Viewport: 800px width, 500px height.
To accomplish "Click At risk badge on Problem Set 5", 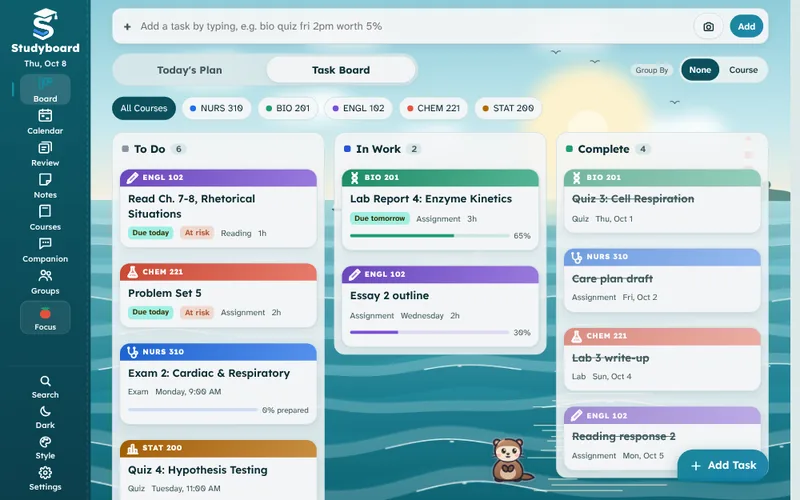I will point(197,312).
